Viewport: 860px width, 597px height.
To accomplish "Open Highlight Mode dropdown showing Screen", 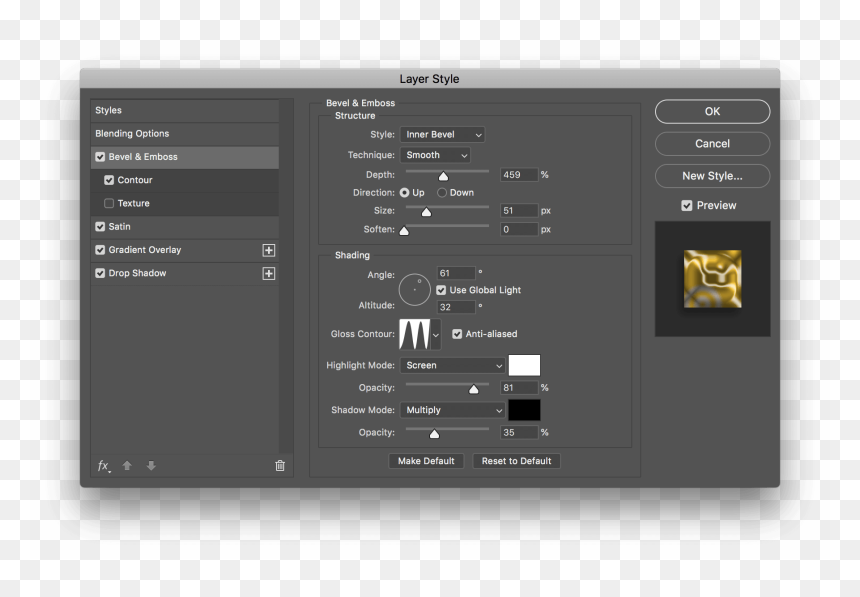I will tap(452, 365).
